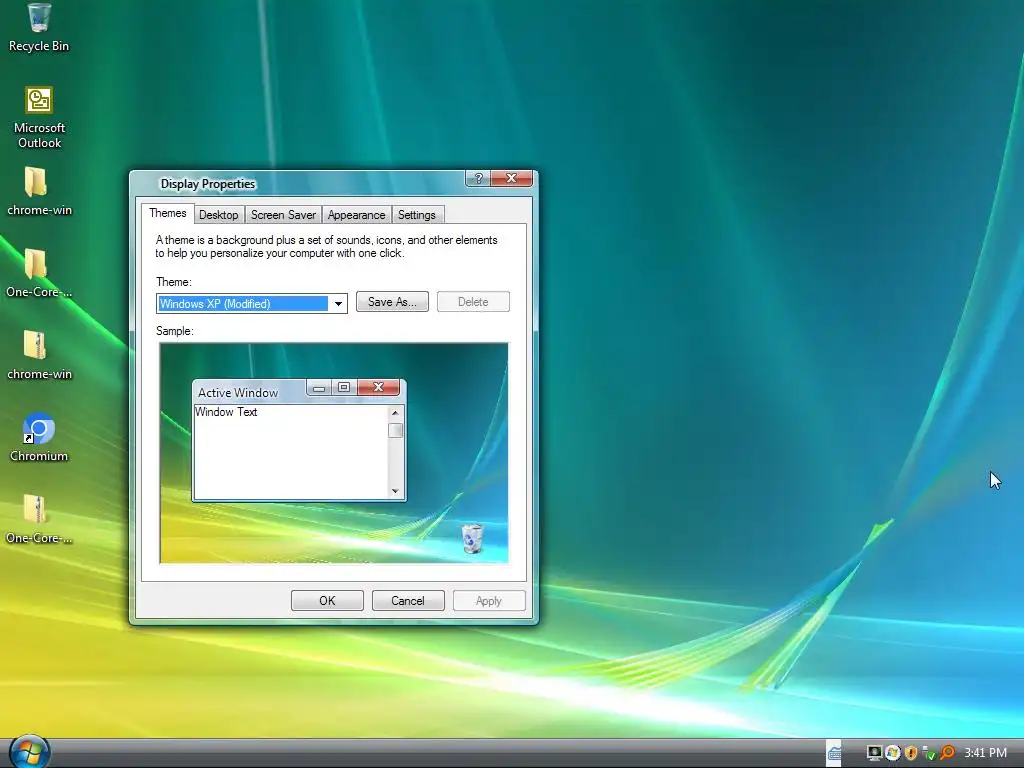Open the Screen Saver tab
The height and width of the screenshot is (768, 1024).
(x=283, y=215)
